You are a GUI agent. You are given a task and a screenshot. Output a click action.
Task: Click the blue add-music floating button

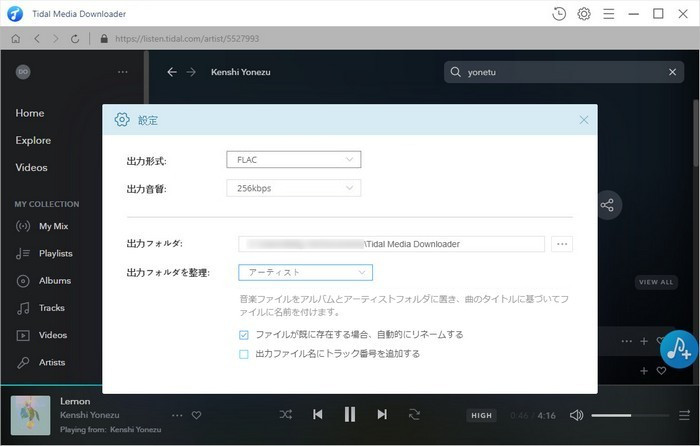(679, 350)
